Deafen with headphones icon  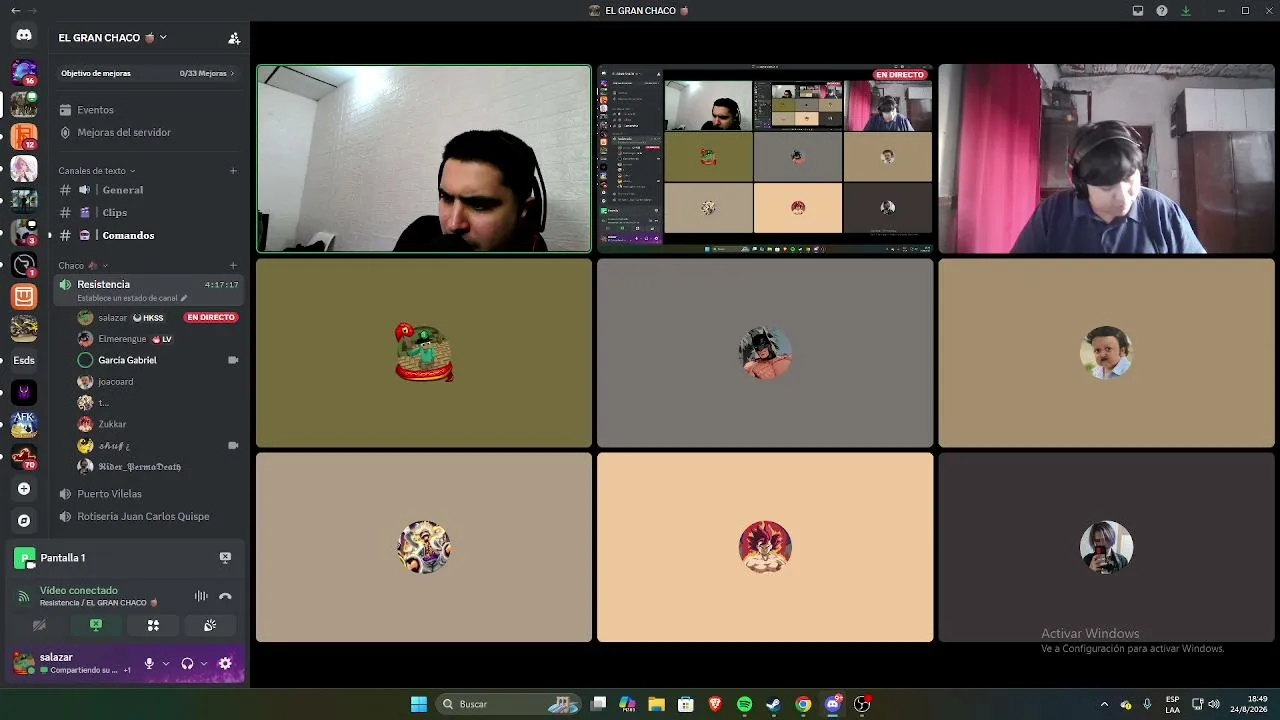click(x=187, y=663)
